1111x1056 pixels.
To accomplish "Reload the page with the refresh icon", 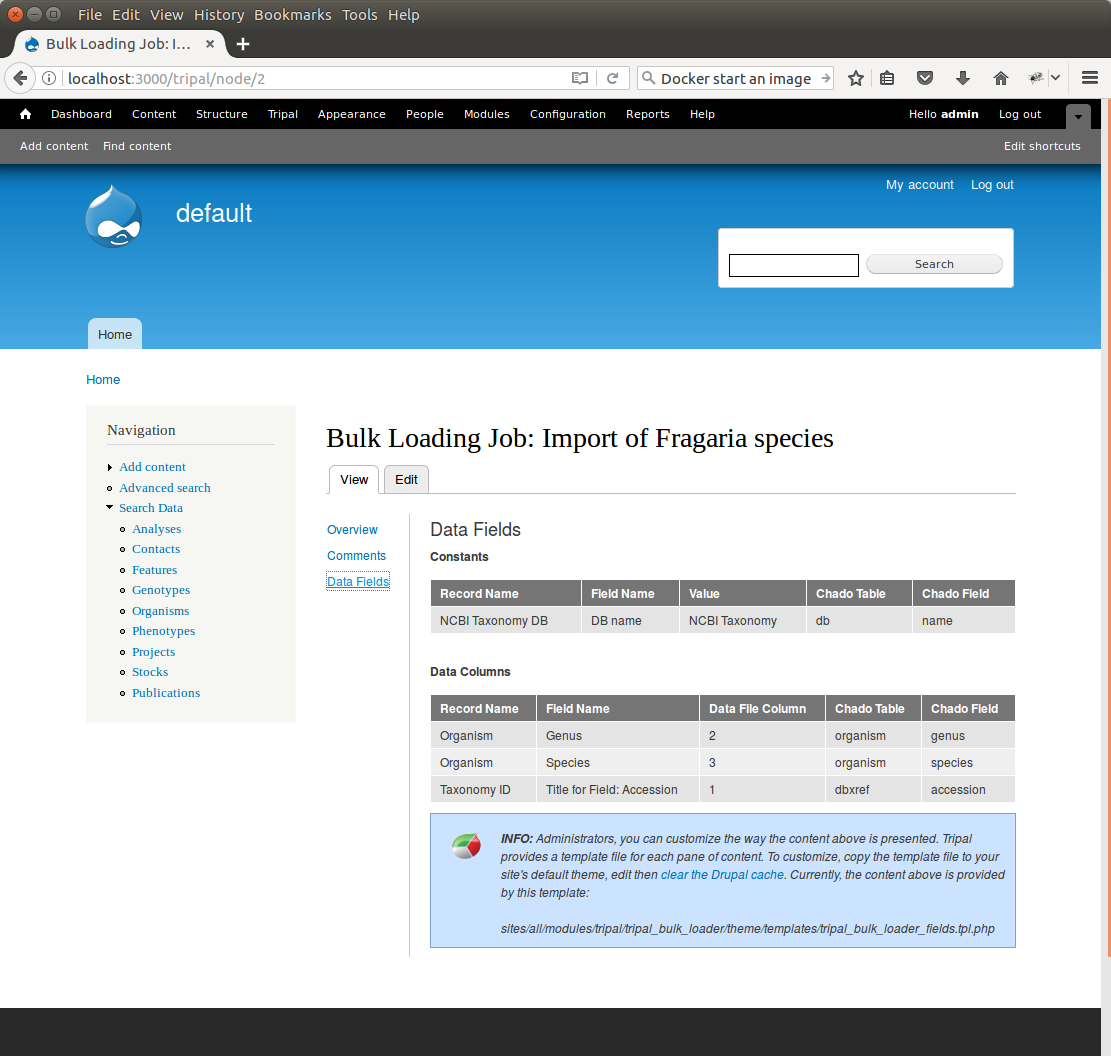I will click(x=613, y=78).
